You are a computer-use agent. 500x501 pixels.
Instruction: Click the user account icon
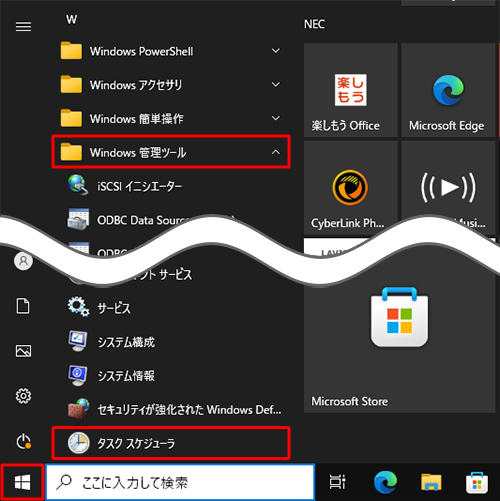(23, 261)
